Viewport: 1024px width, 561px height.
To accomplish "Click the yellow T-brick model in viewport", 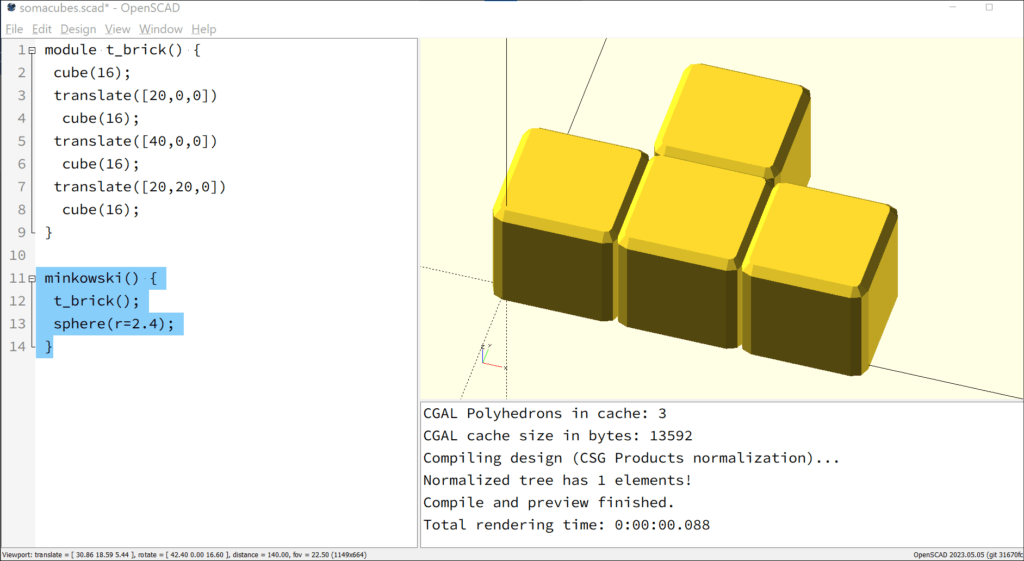I will click(x=695, y=219).
